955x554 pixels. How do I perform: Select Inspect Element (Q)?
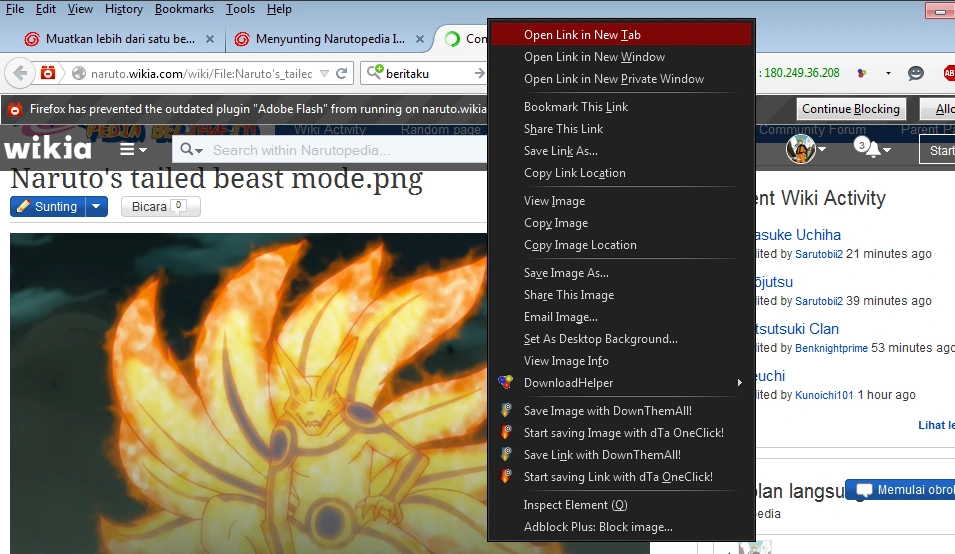coord(621,504)
